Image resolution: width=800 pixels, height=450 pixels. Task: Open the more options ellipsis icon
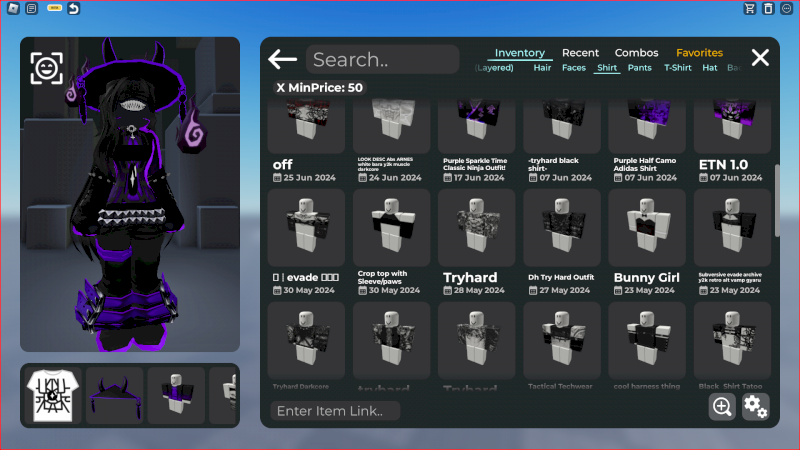click(x=787, y=8)
